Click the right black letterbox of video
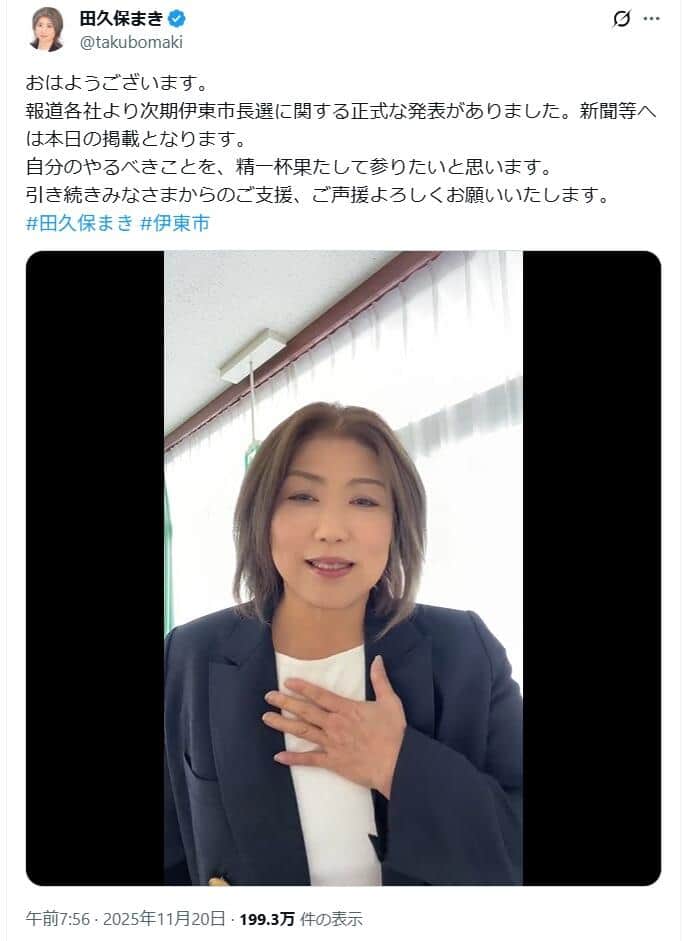The width and height of the screenshot is (684, 941). 592,568
